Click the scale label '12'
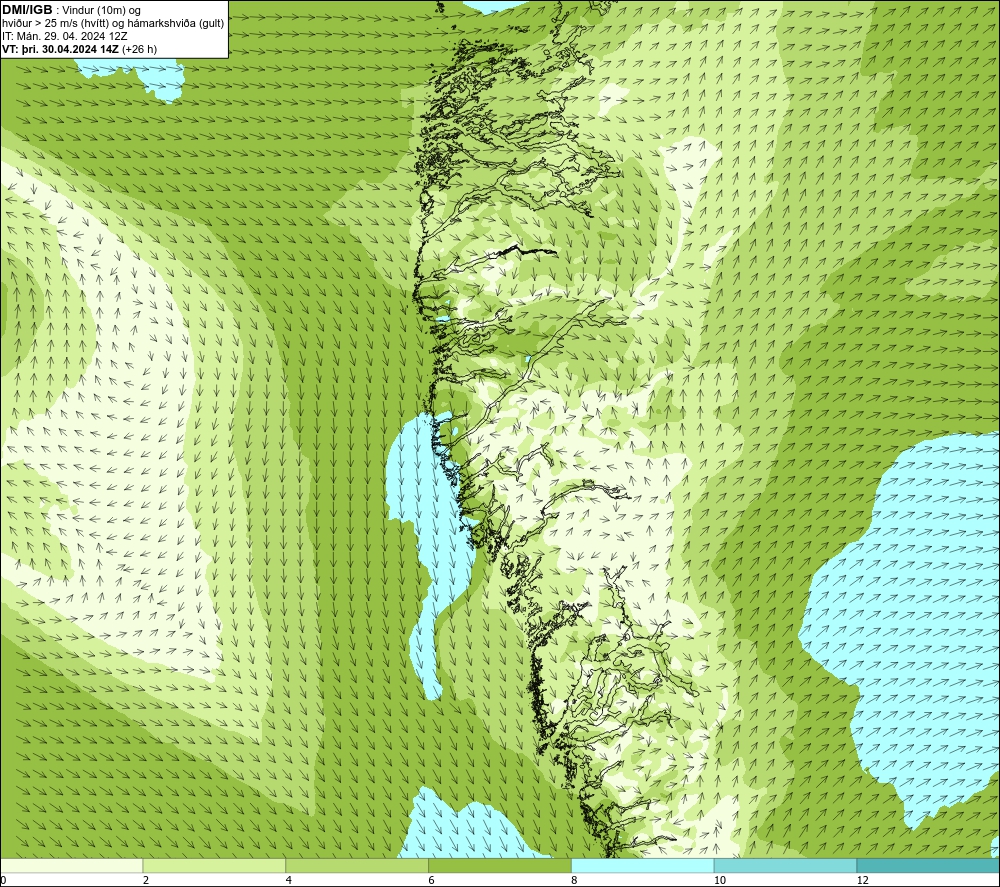This screenshot has width=1000, height=887. [863, 880]
